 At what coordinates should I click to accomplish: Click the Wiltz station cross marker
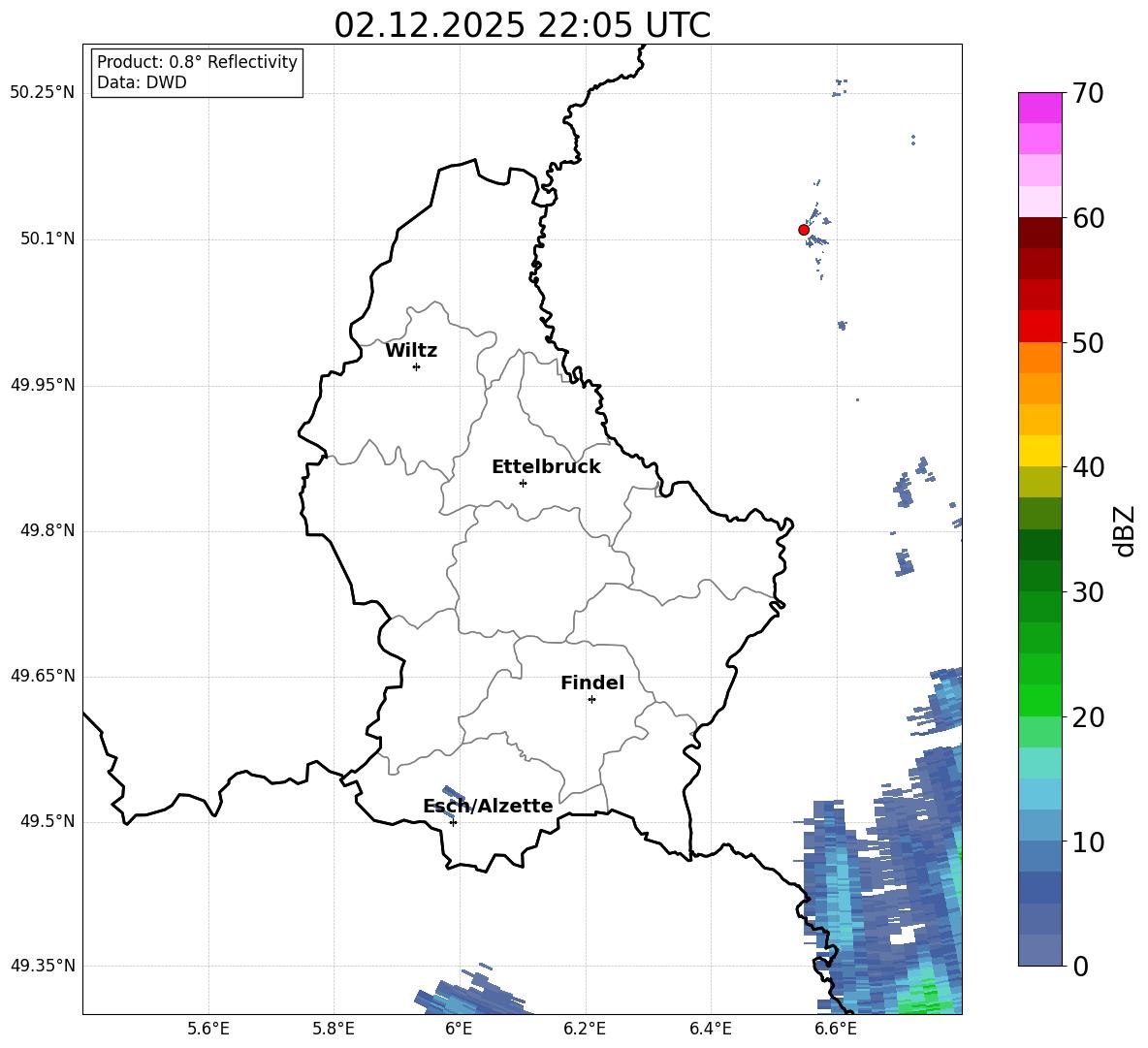point(417,366)
